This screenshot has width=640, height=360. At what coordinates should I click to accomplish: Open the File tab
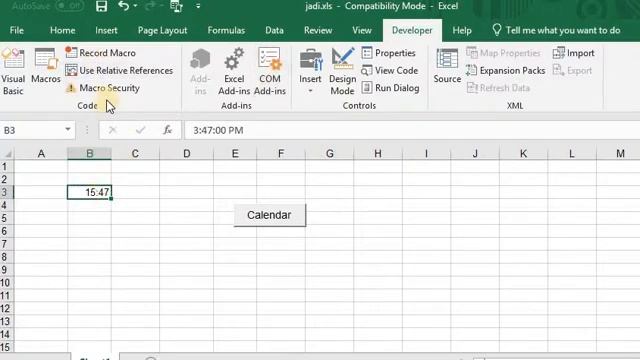coord(17,31)
